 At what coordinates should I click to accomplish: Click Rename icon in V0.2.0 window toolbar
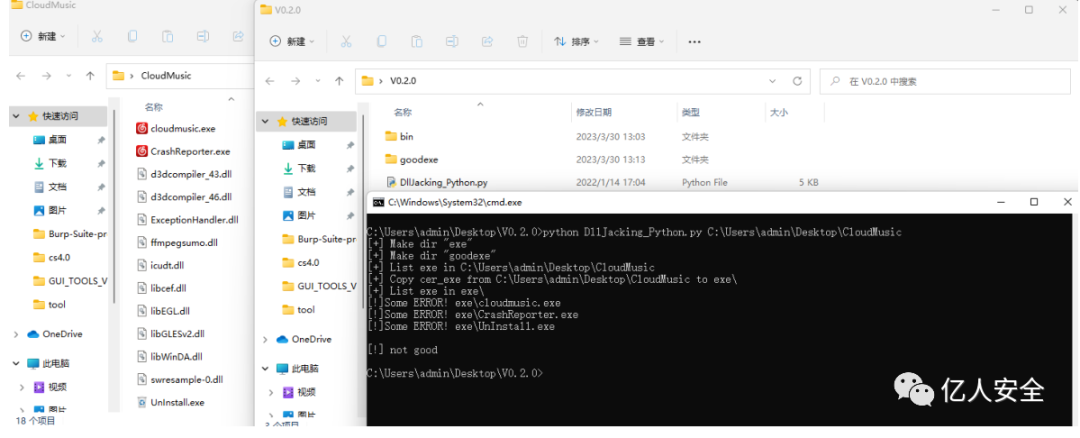(452, 41)
